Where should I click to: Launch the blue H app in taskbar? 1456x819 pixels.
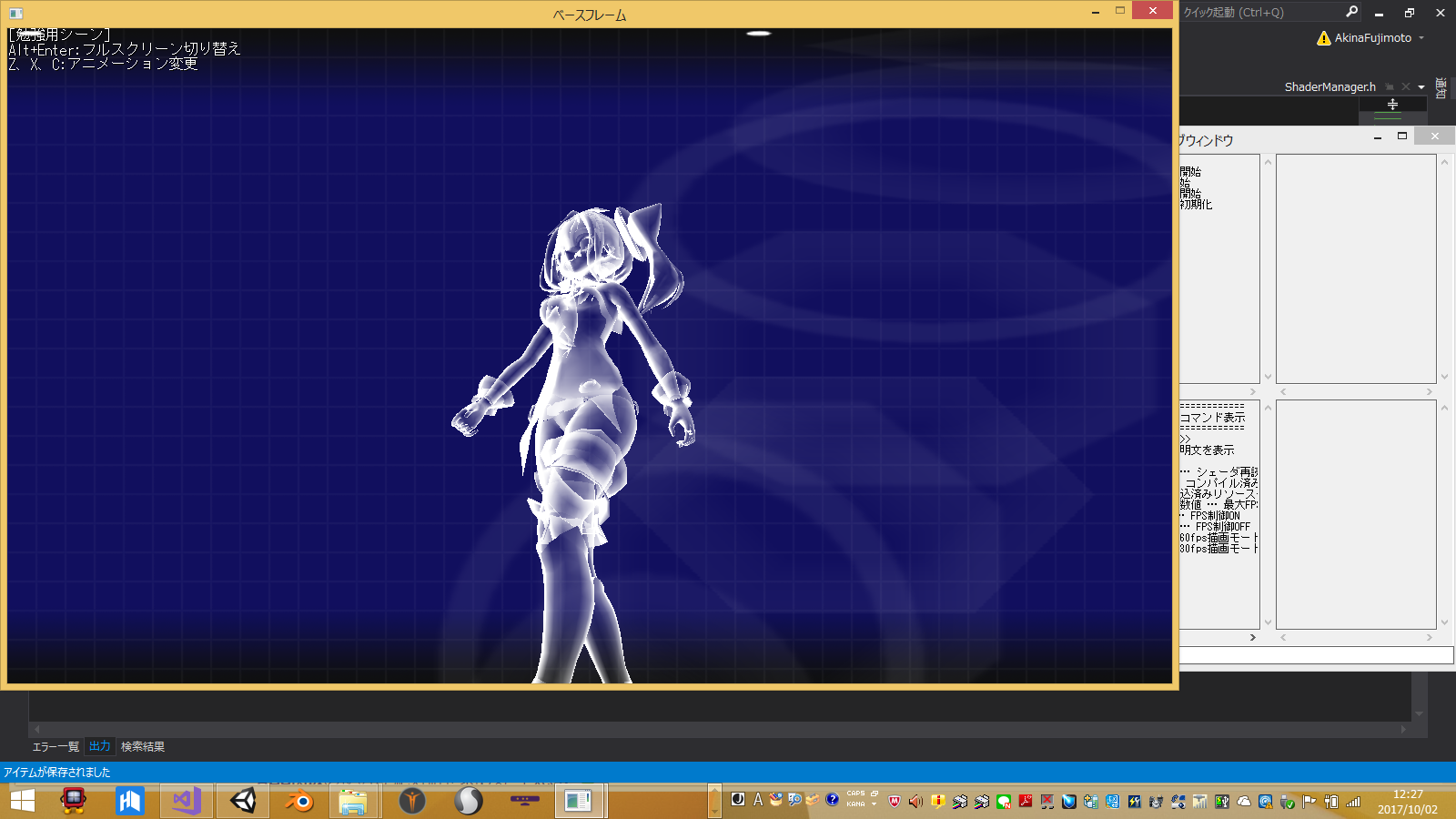coord(130,801)
